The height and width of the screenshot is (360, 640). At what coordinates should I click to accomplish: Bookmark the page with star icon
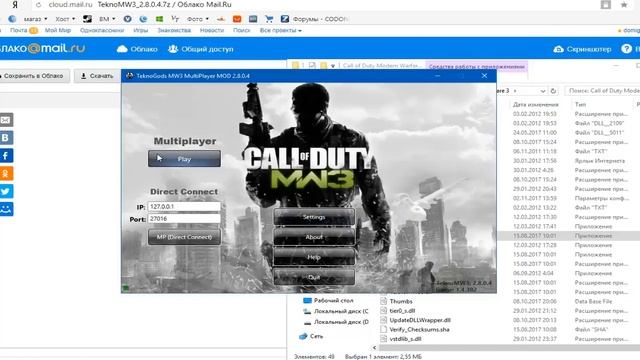pyautogui.click(x=624, y=5)
